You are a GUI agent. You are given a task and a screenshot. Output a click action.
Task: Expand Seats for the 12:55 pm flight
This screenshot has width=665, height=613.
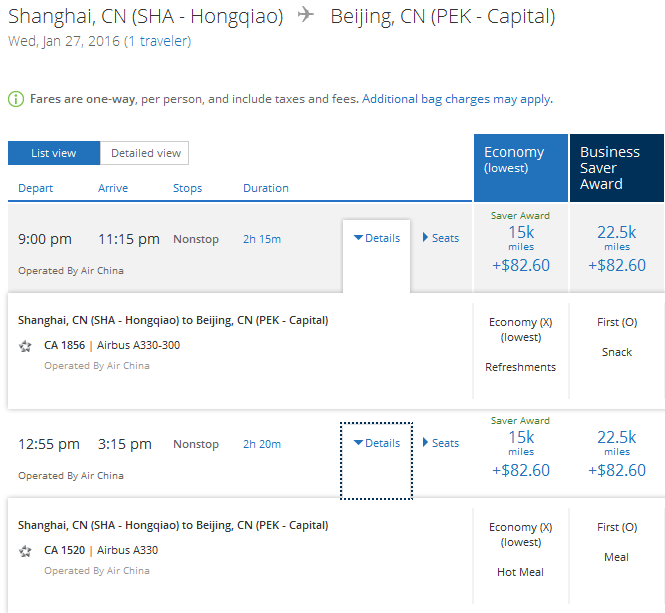point(441,443)
